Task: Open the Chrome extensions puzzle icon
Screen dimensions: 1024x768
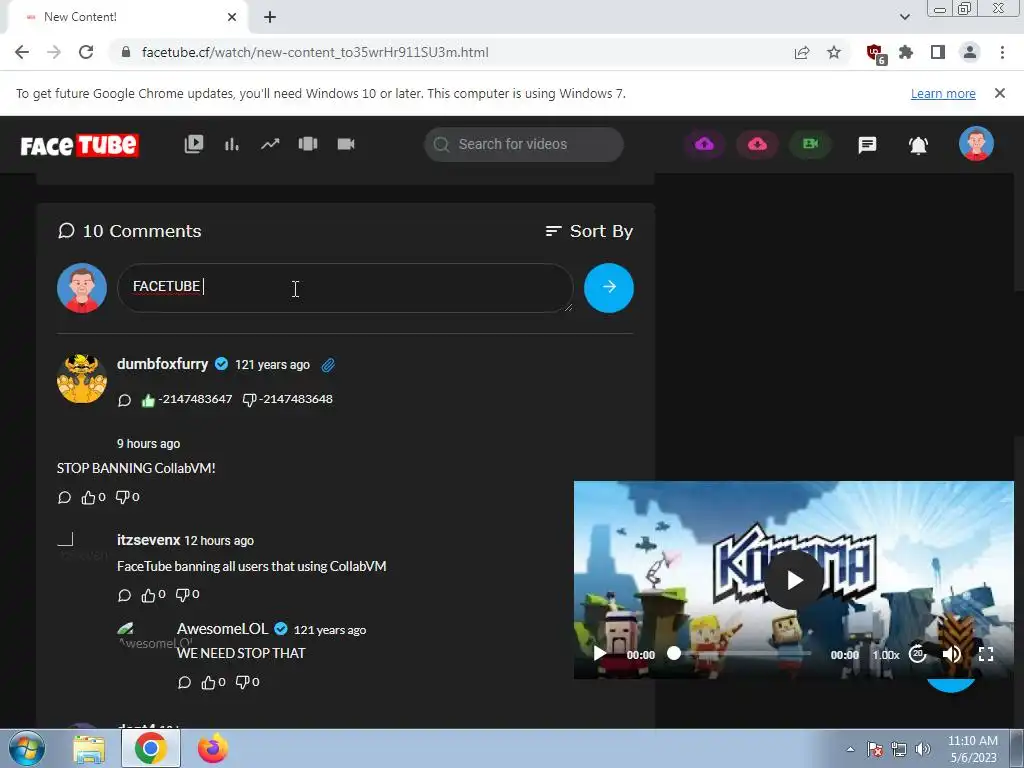Action: click(x=906, y=52)
